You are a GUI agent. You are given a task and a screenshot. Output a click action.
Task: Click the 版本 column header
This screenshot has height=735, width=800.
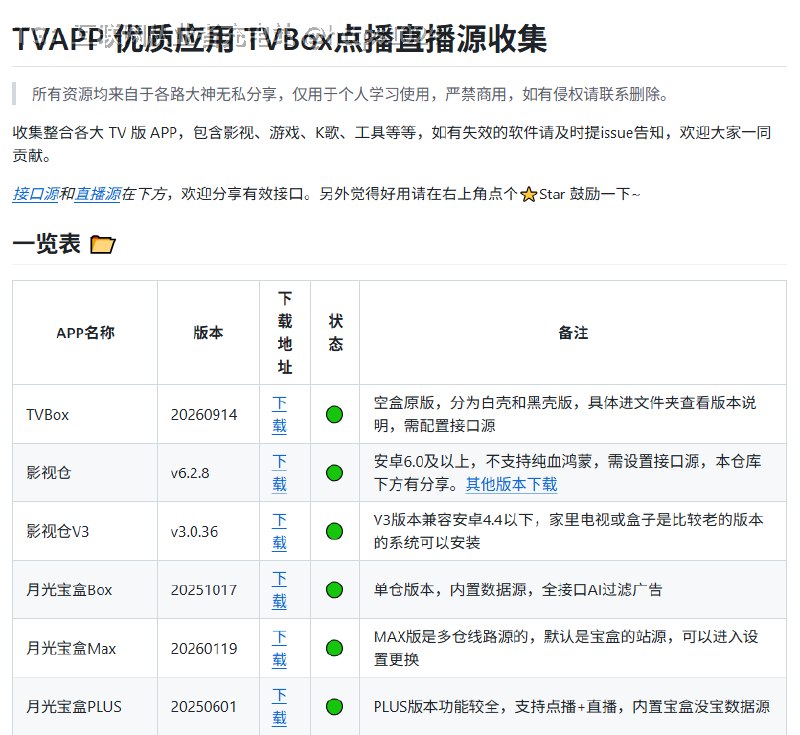tap(208, 333)
